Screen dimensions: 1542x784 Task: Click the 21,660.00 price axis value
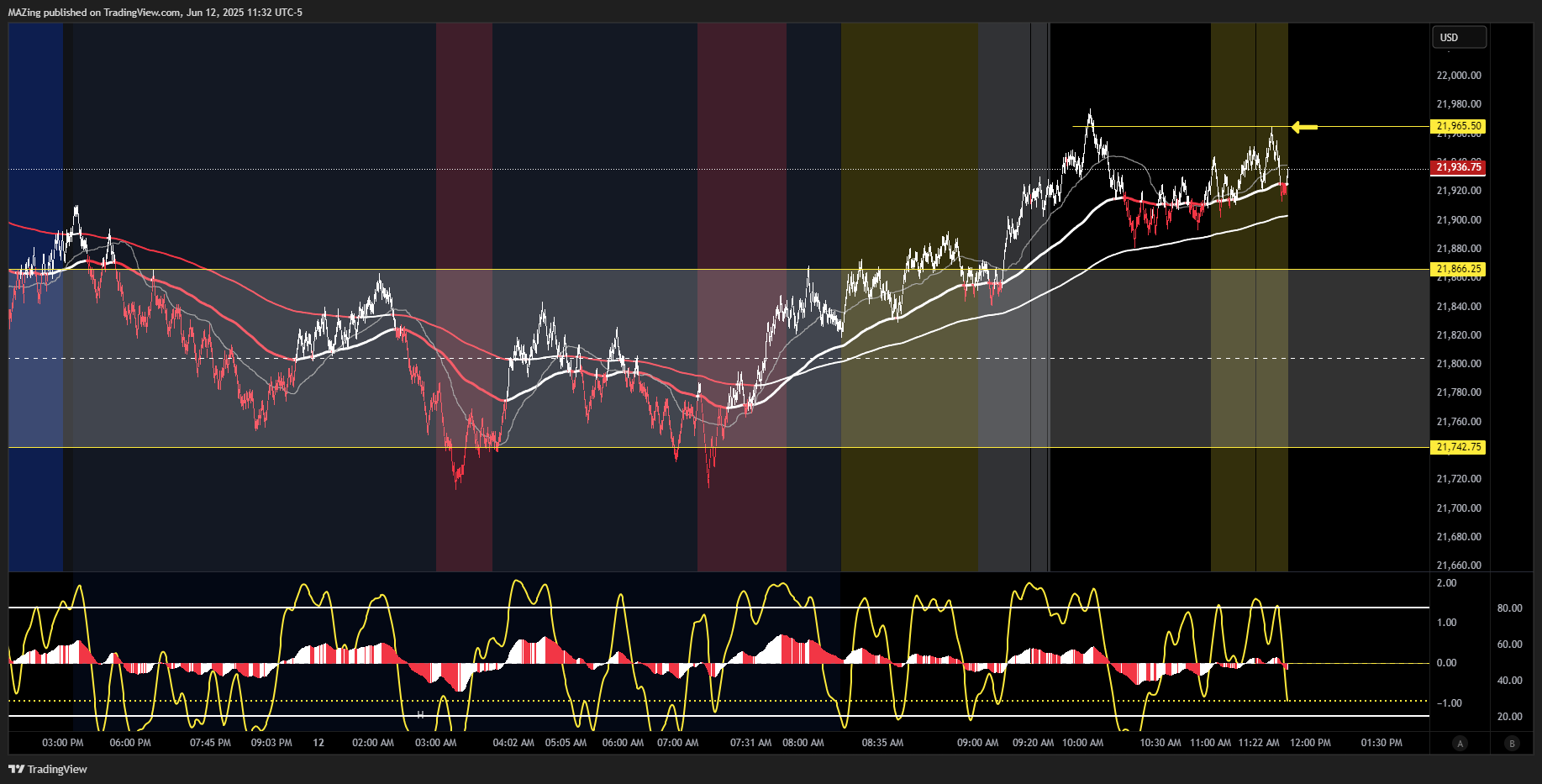pos(1459,566)
